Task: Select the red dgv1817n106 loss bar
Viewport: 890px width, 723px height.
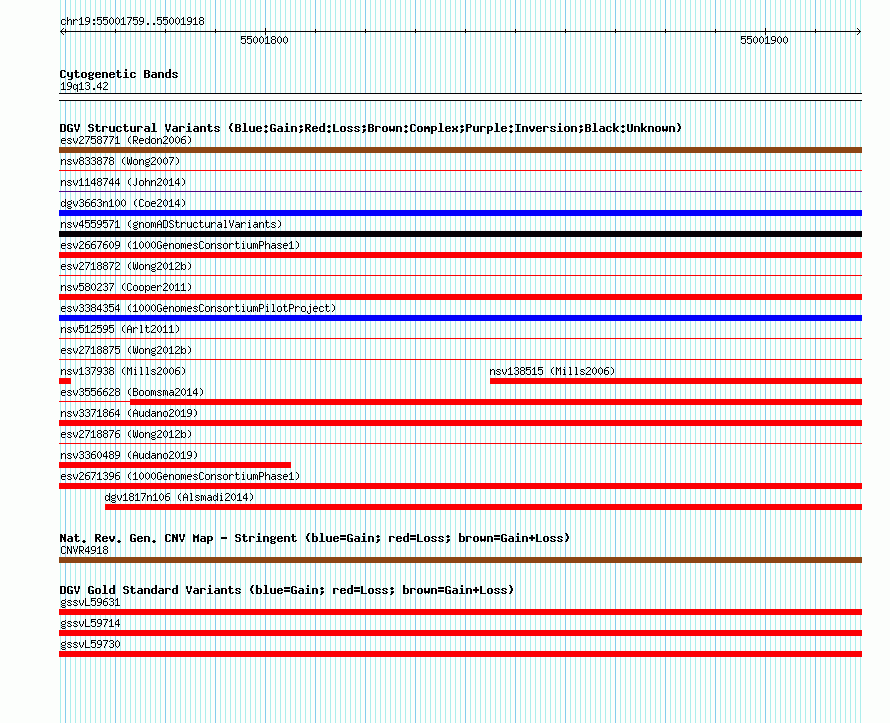Action: 484,507
